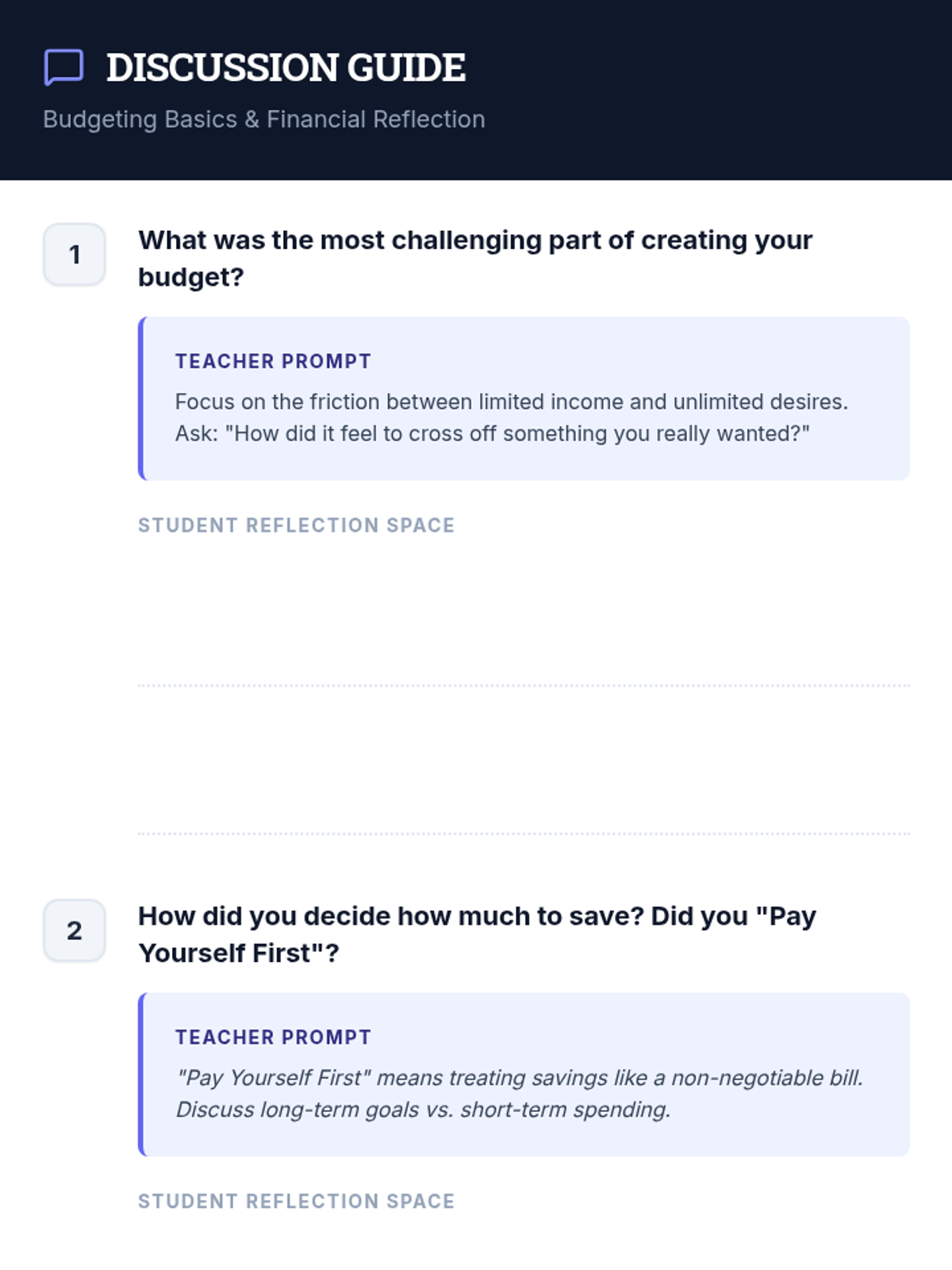The width and height of the screenshot is (952, 1270).
Task: Click the word "budget?" in question one
Action: tap(191, 277)
